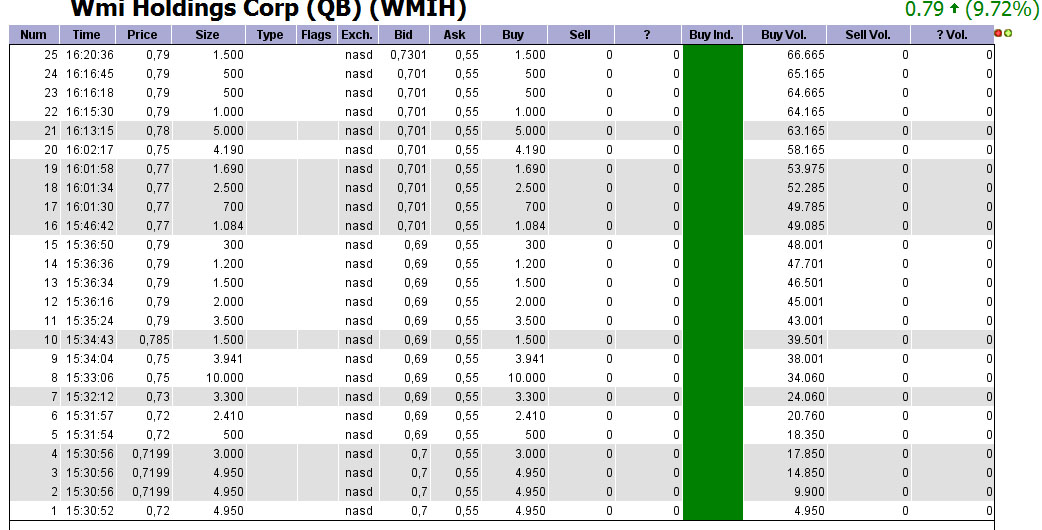The height and width of the screenshot is (530, 1042).
Task: Click the Buy Vol. value 49.085
Action: pos(805,226)
